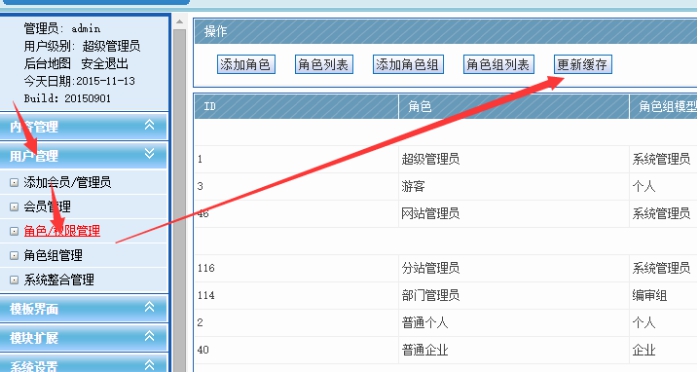Click the square icon beside 会员管理

pyautogui.click(x=14, y=207)
